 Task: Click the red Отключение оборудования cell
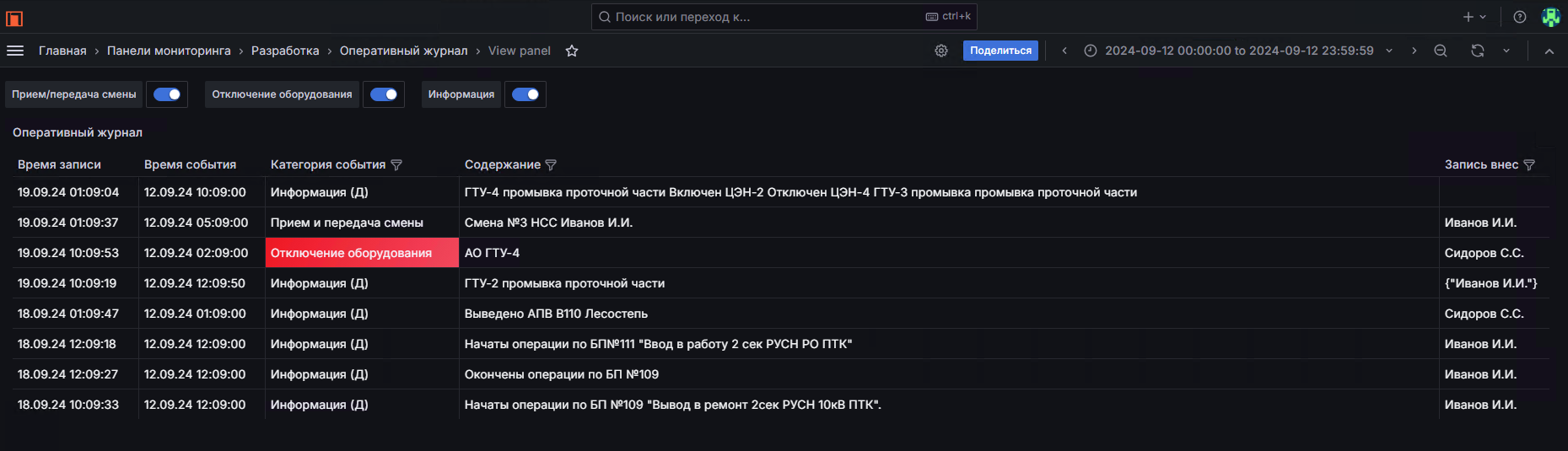(x=362, y=253)
